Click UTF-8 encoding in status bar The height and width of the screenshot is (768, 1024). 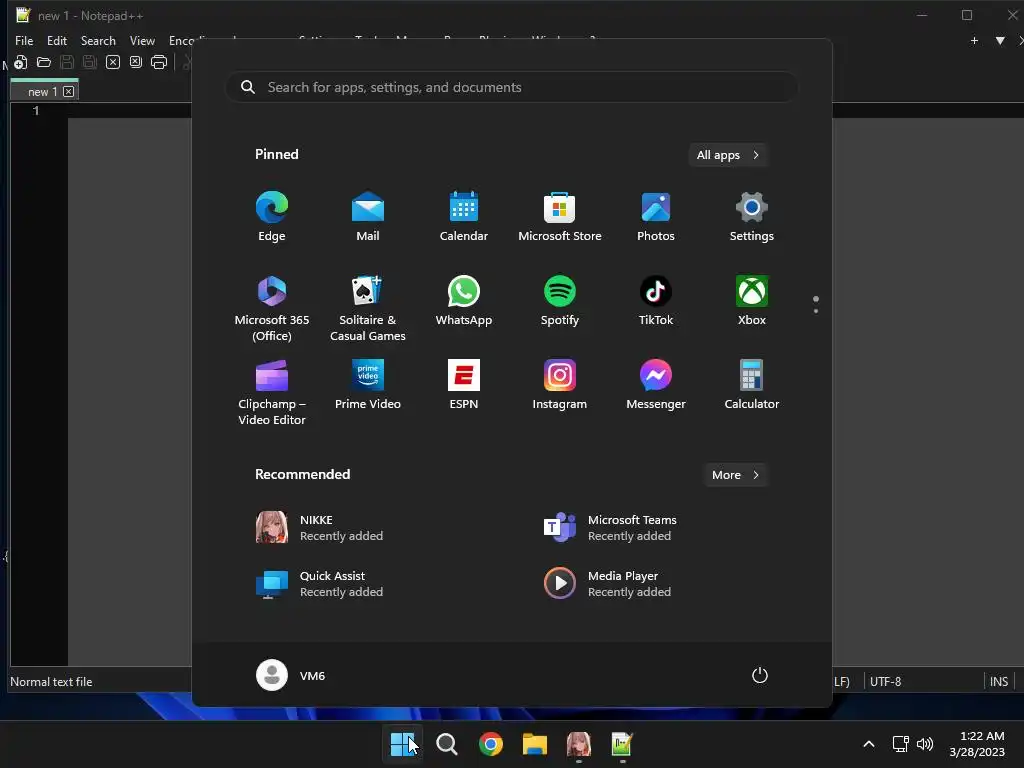pos(886,681)
